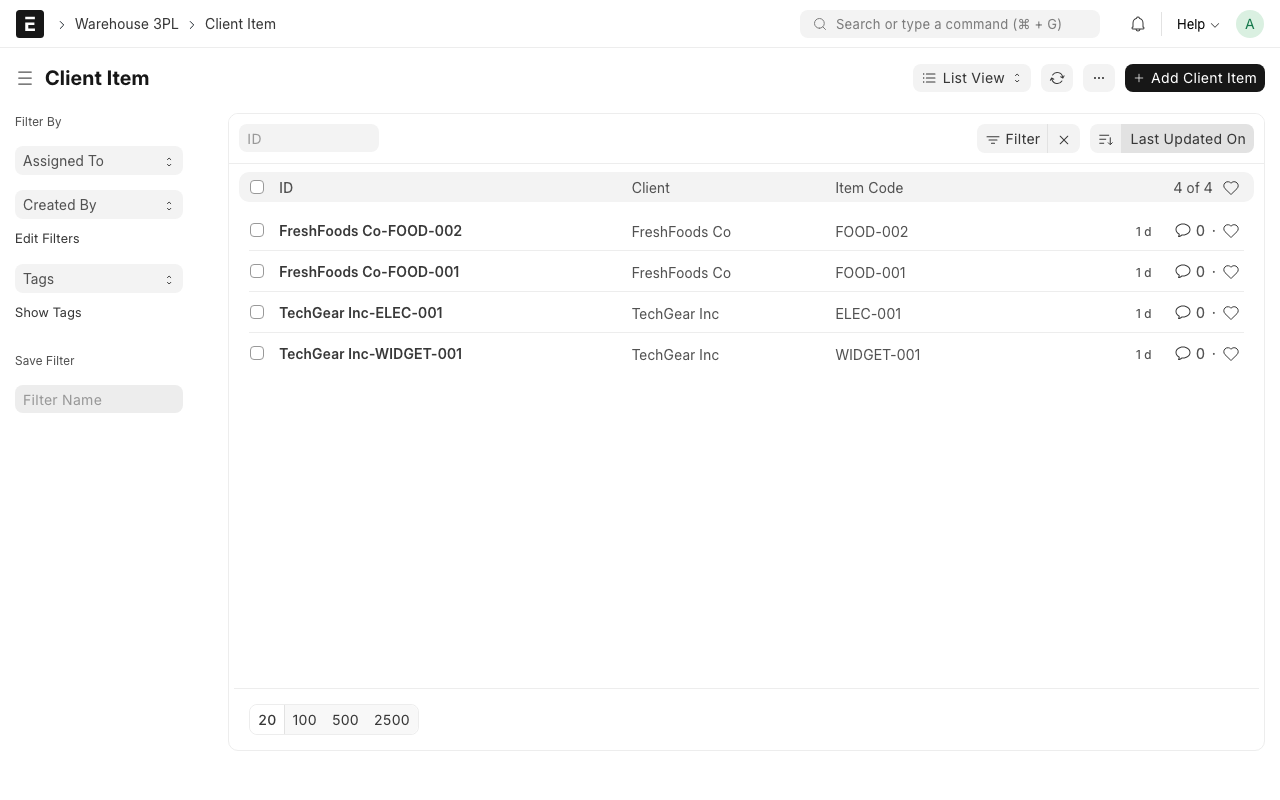Set page size to 100
Viewport: 1280px width, 800px height.
click(304, 720)
